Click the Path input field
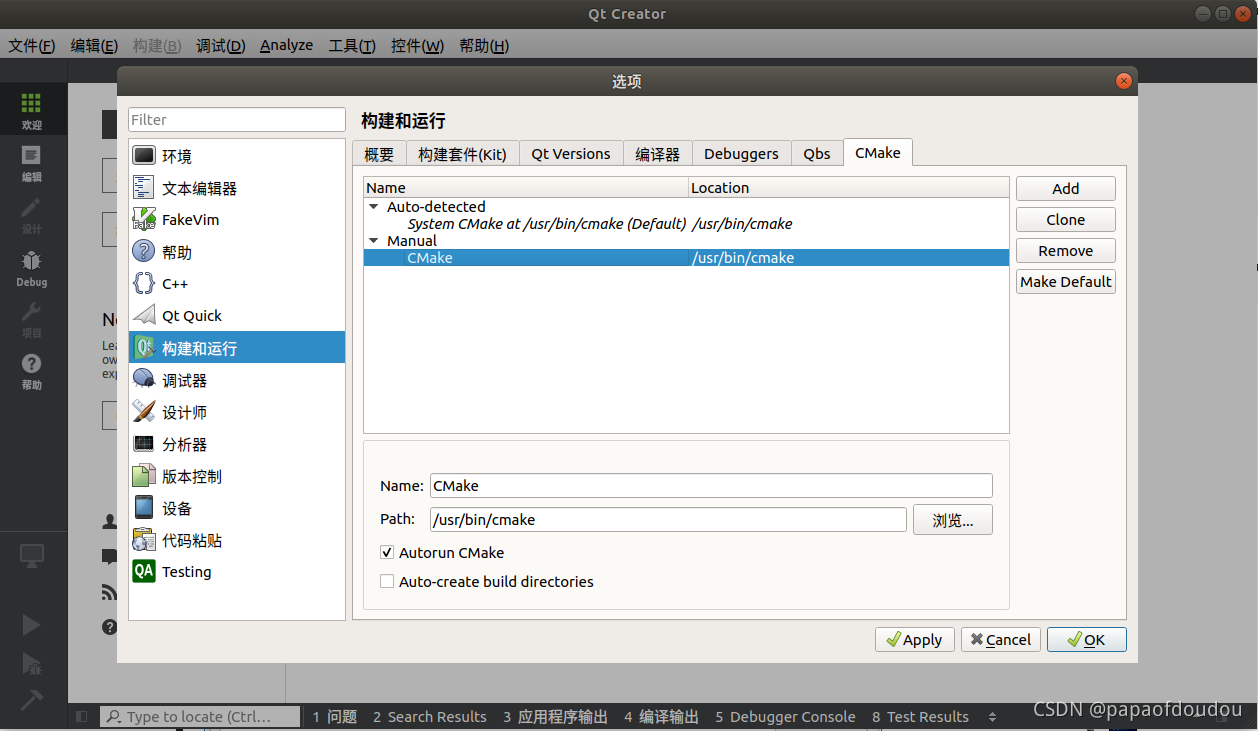 tap(668, 520)
